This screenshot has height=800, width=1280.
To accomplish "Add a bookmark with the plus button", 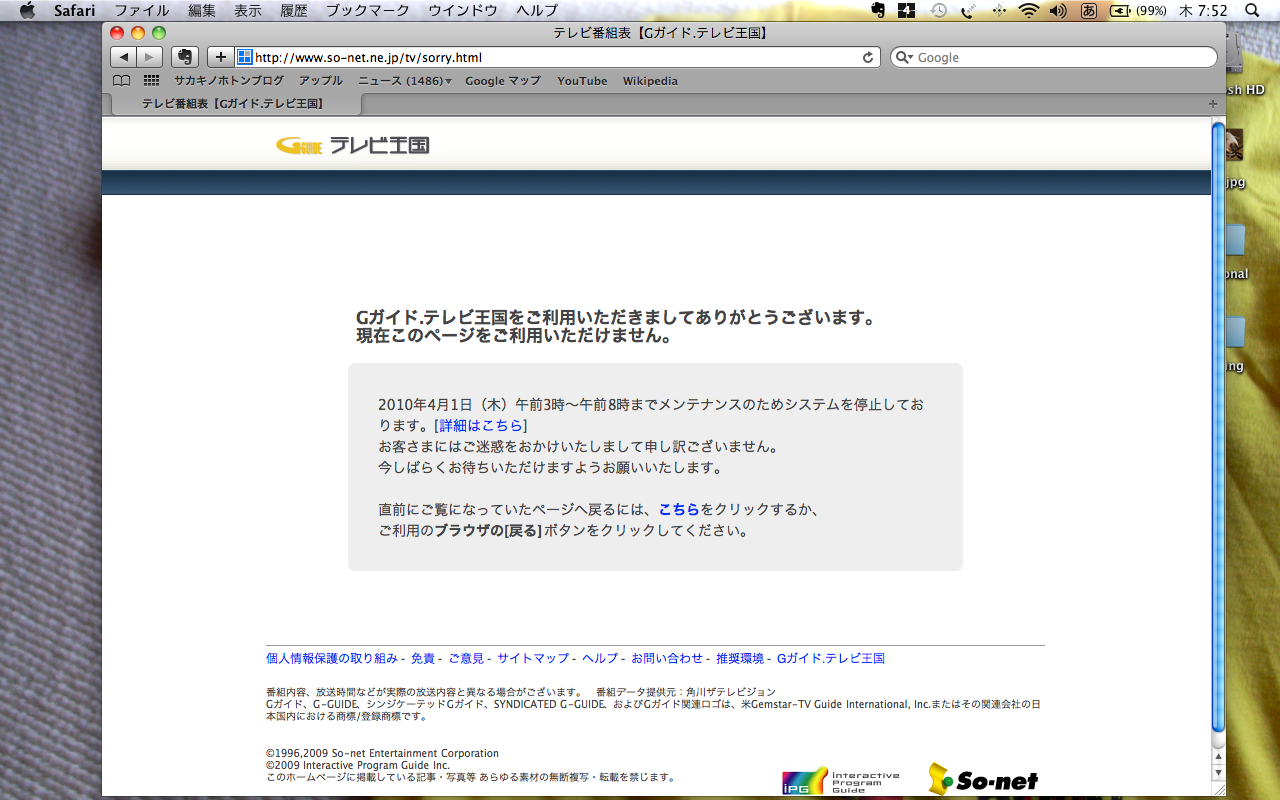I will pos(221,57).
